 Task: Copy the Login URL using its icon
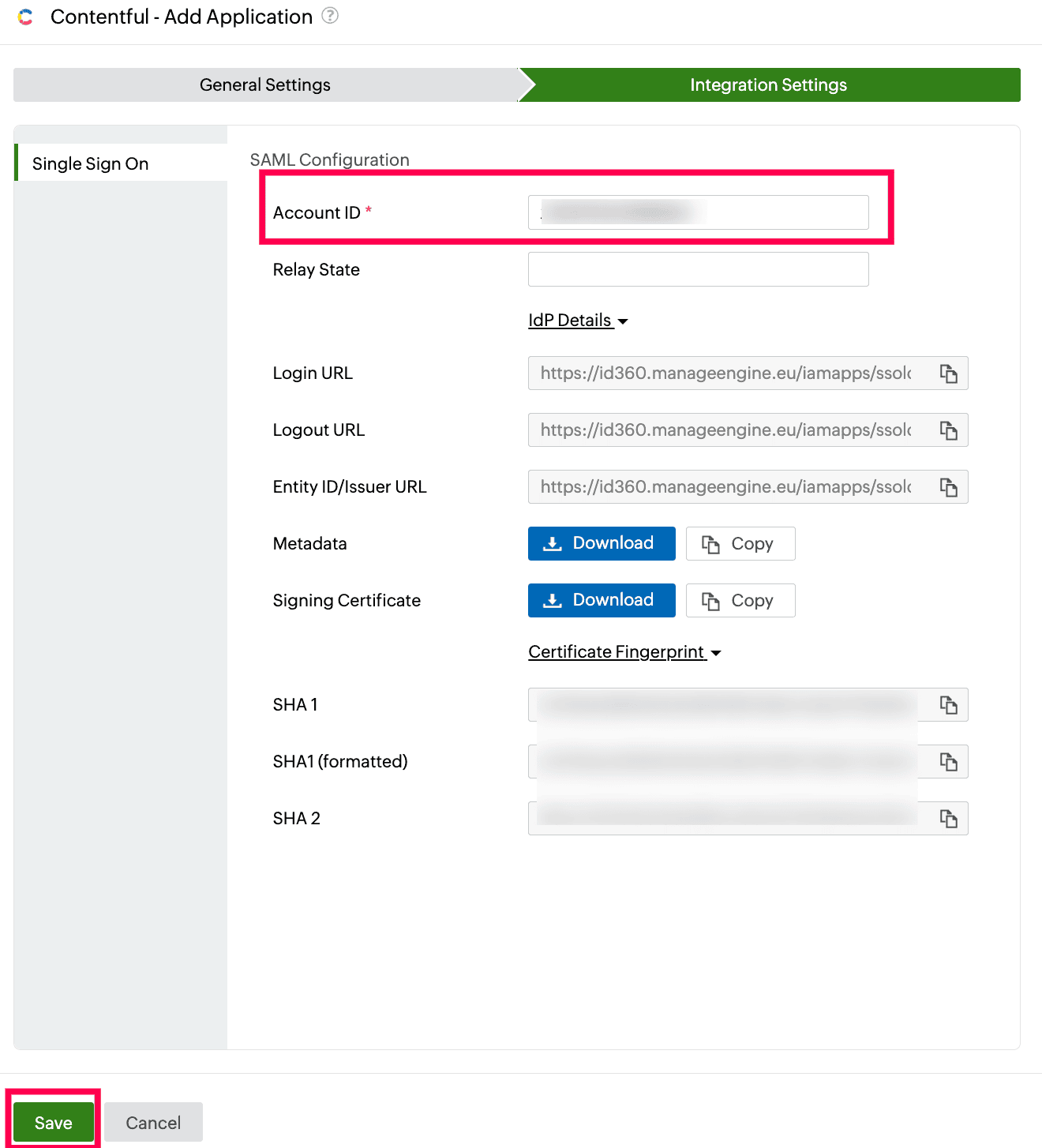(x=948, y=373)
